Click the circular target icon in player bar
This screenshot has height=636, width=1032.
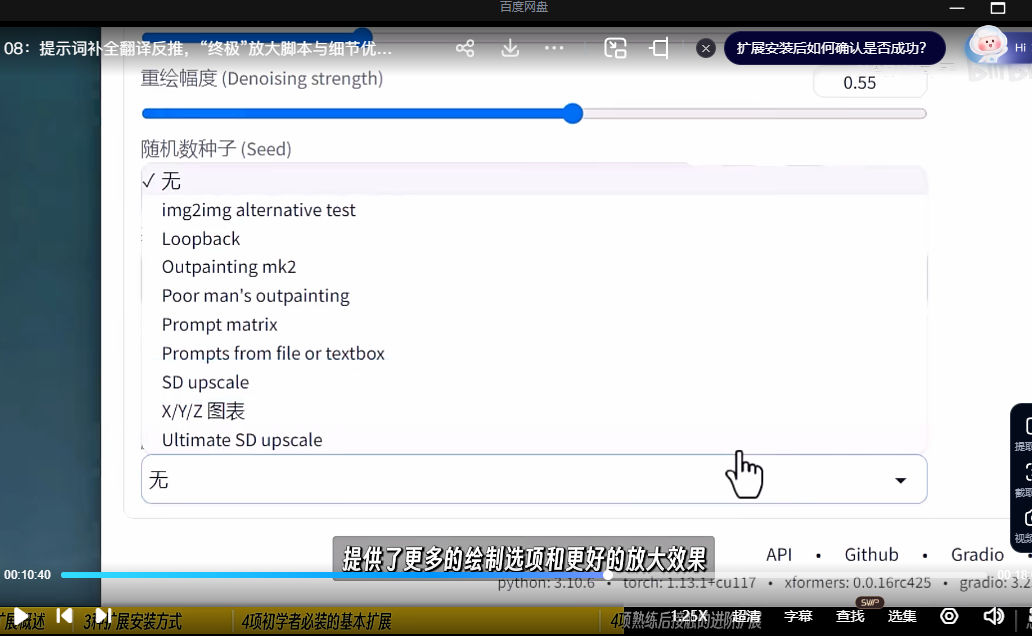click(x=949, y=616)
